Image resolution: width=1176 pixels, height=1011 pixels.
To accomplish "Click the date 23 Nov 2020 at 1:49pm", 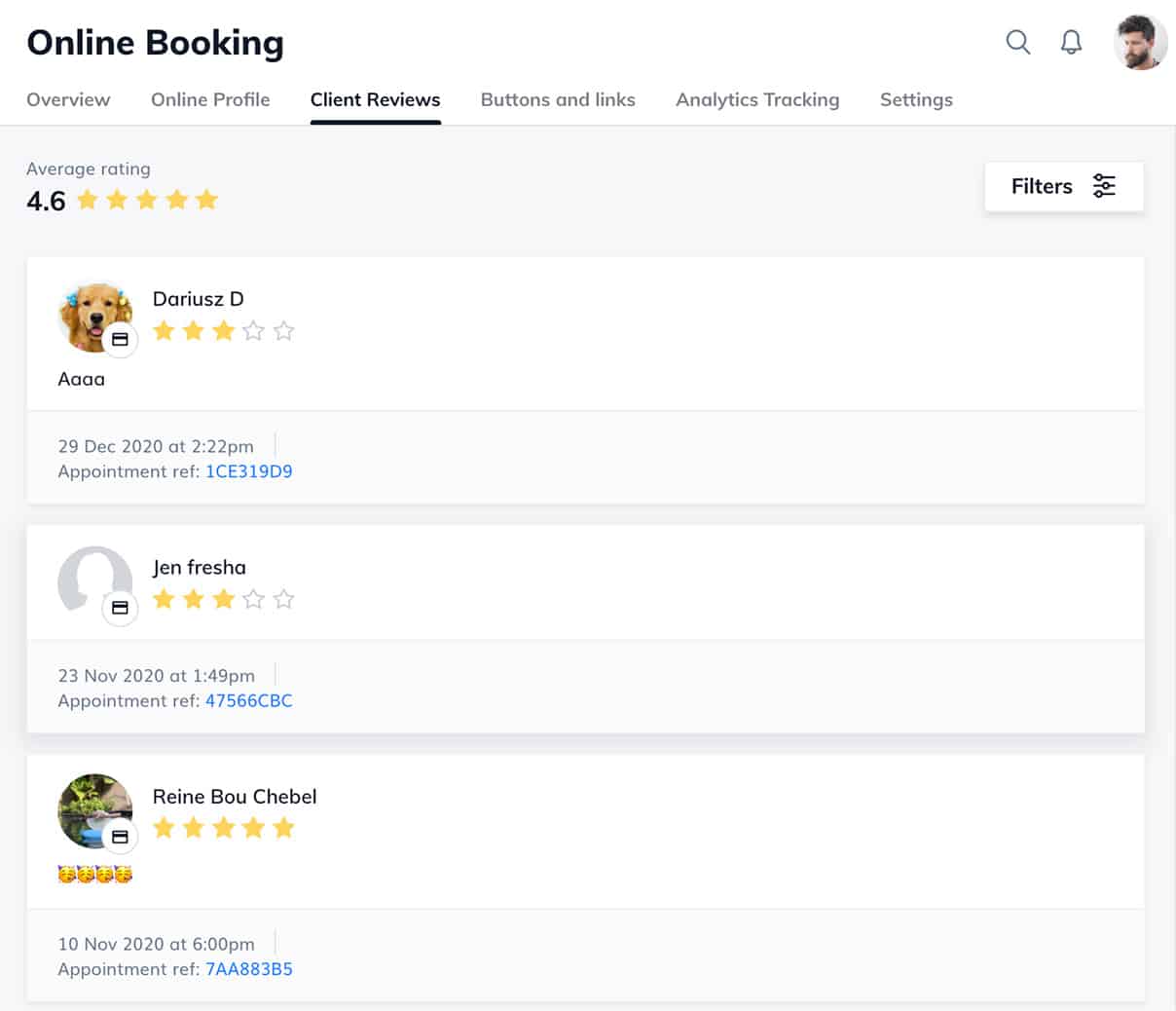I will [156, 675].
